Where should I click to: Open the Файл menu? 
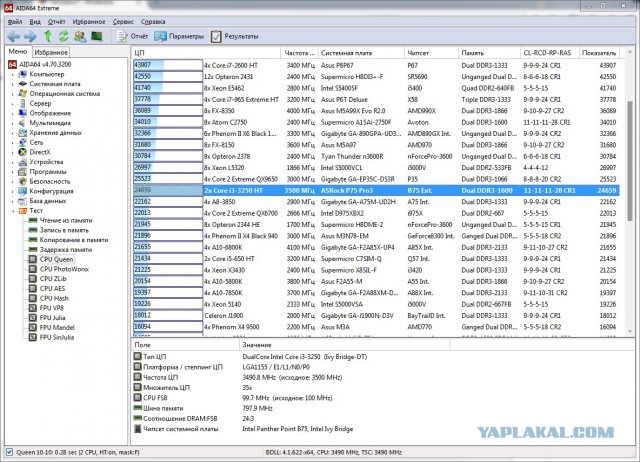(x=14, y=20)
